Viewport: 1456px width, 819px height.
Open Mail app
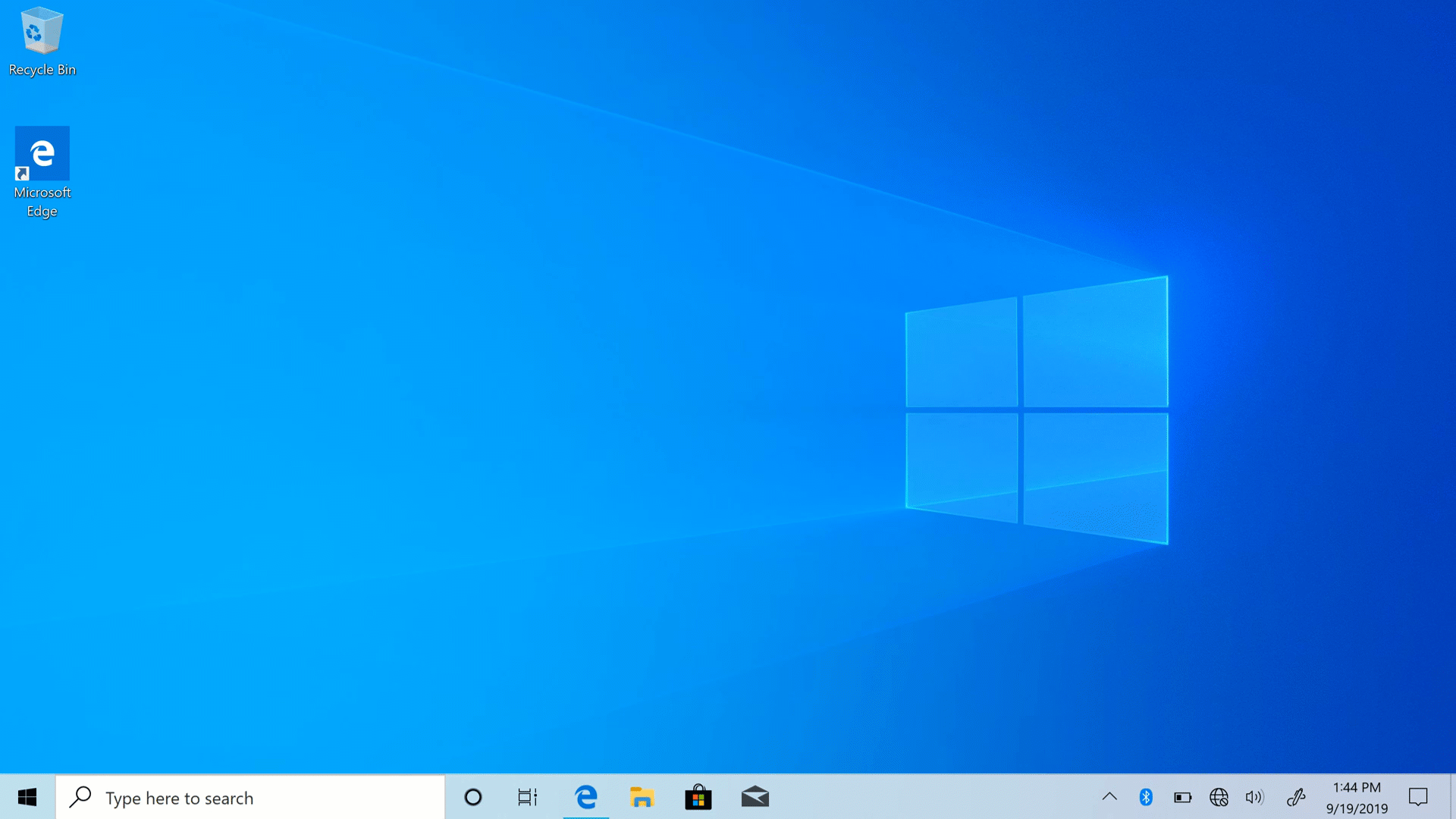(x=755, y=797)
